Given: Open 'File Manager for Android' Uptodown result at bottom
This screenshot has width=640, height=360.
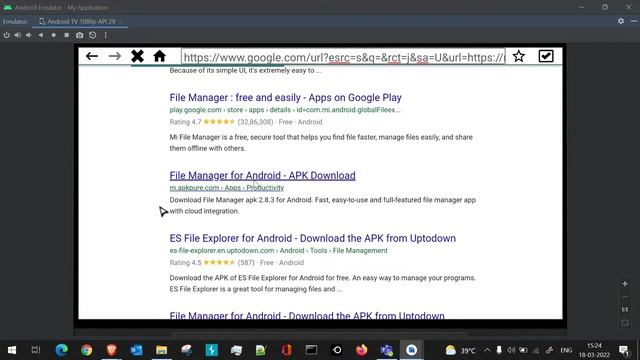Looking at the screenshot, I should point(307,315).
